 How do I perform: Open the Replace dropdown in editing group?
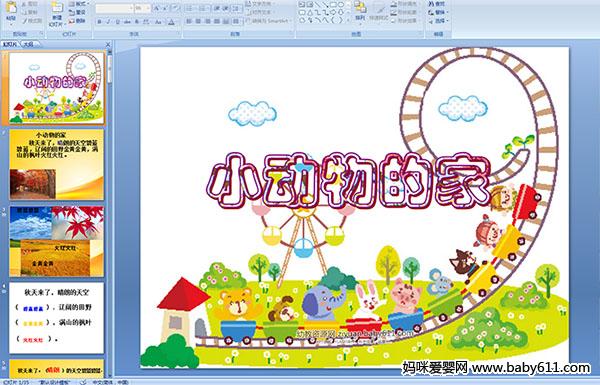tap(437, 12)
